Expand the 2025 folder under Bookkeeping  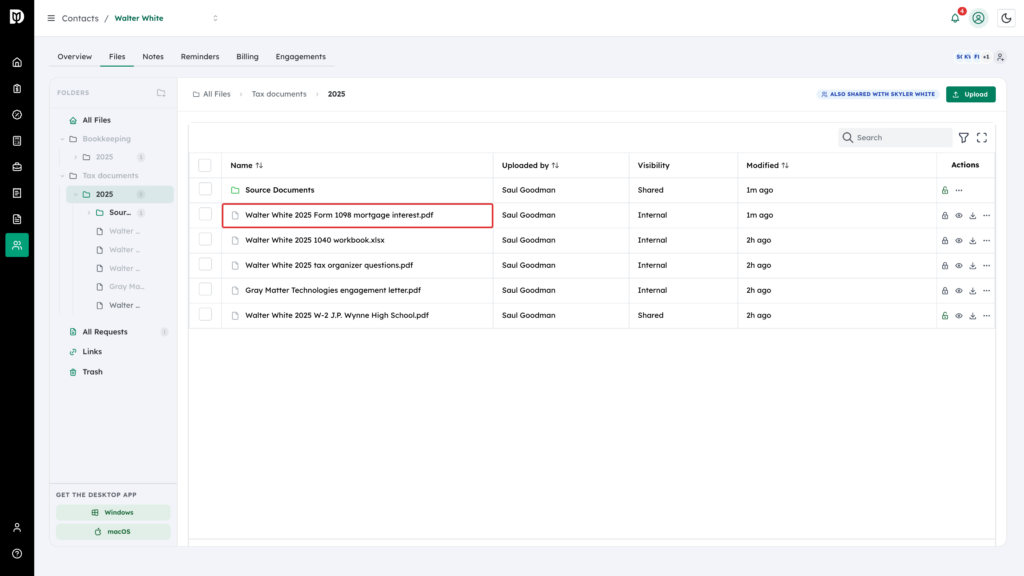[x=76, y=157]
